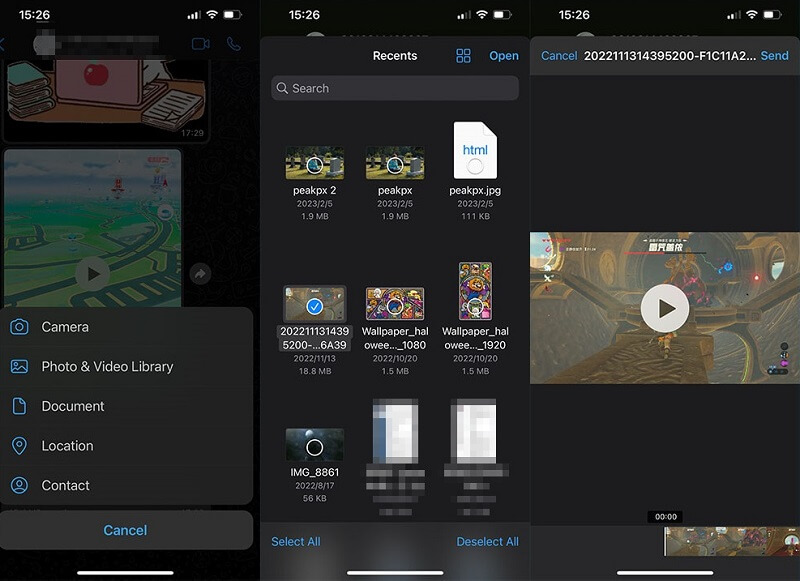Tap the magnifier icon in Search field
Image resolution: width=800 pixels, height=581 pixels.
tap(282, 88)
